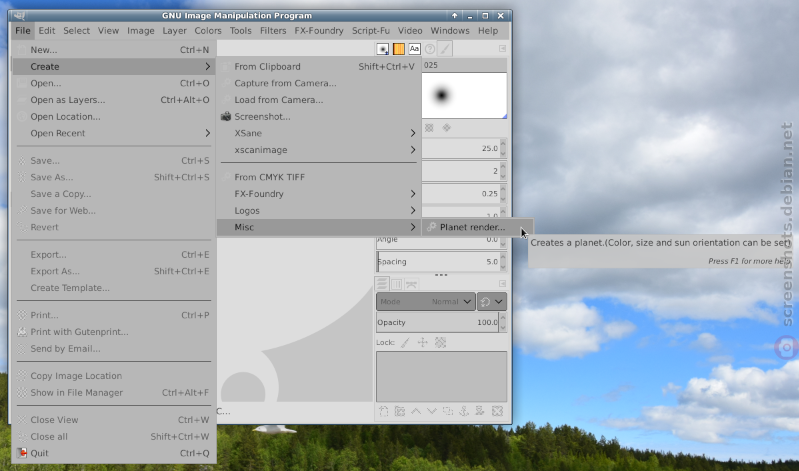Click the Spacing slider
The width and height of the screenshot is (799, 471).
tap(437, 261)
